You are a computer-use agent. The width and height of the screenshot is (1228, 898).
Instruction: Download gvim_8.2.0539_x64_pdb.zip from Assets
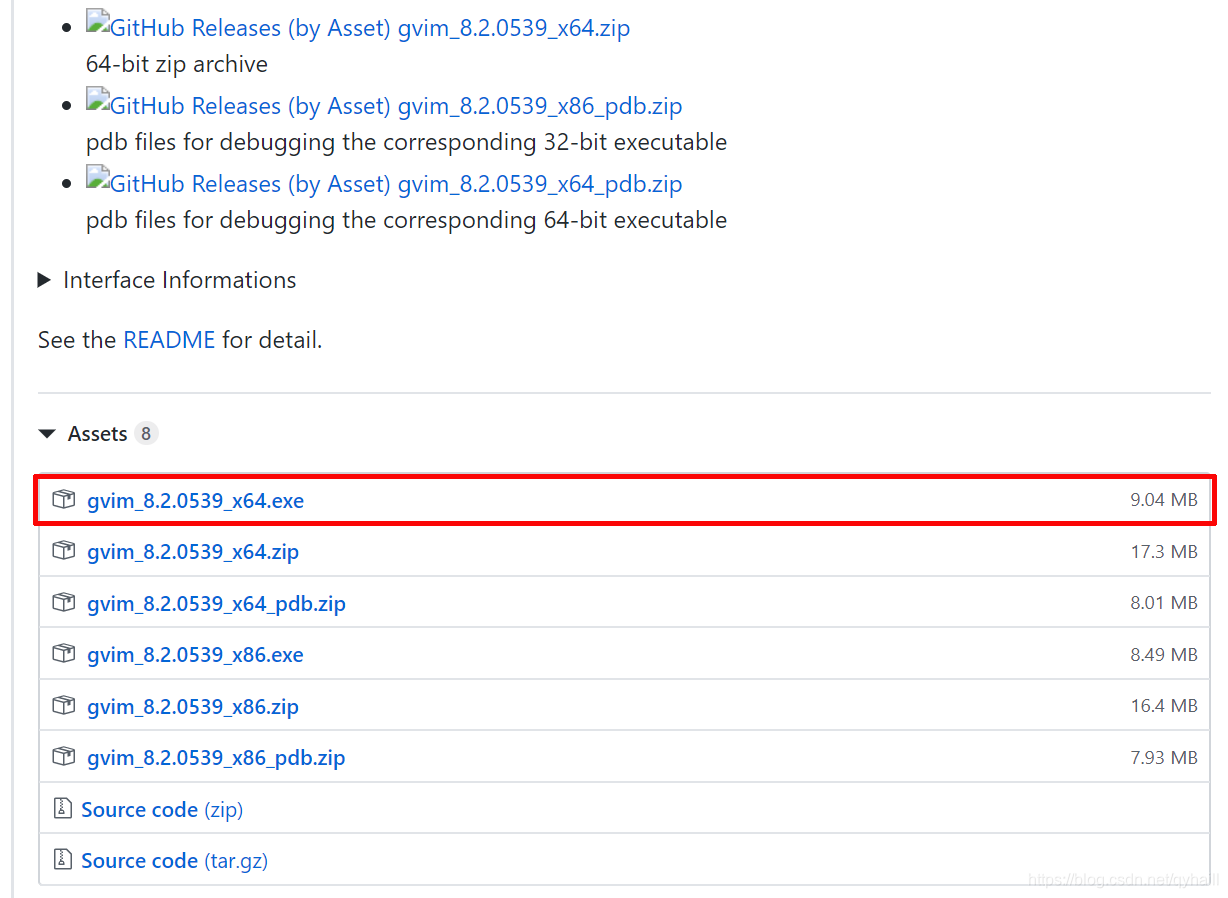(216, 604)
